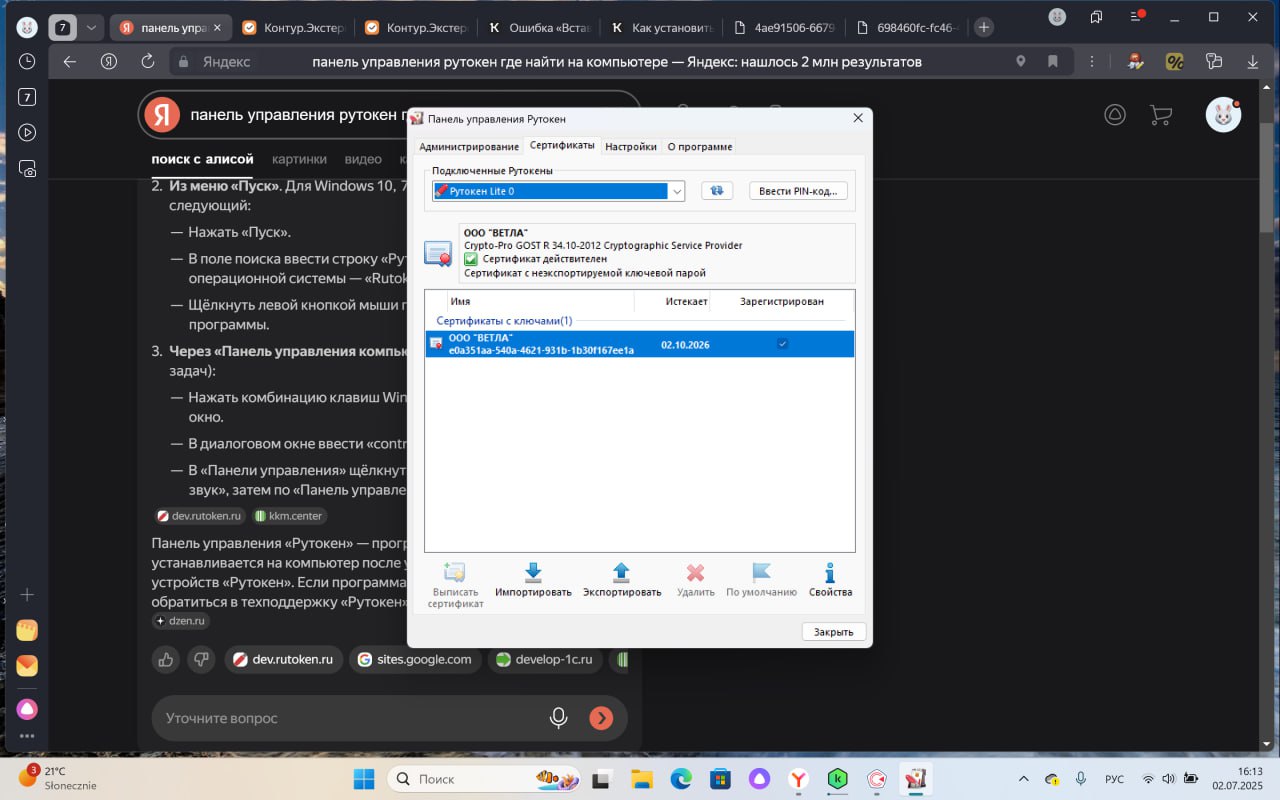This screenshot has width=1280, height=800.
Task: Click the weather widget in taskbar
Action: coord(58,778)
